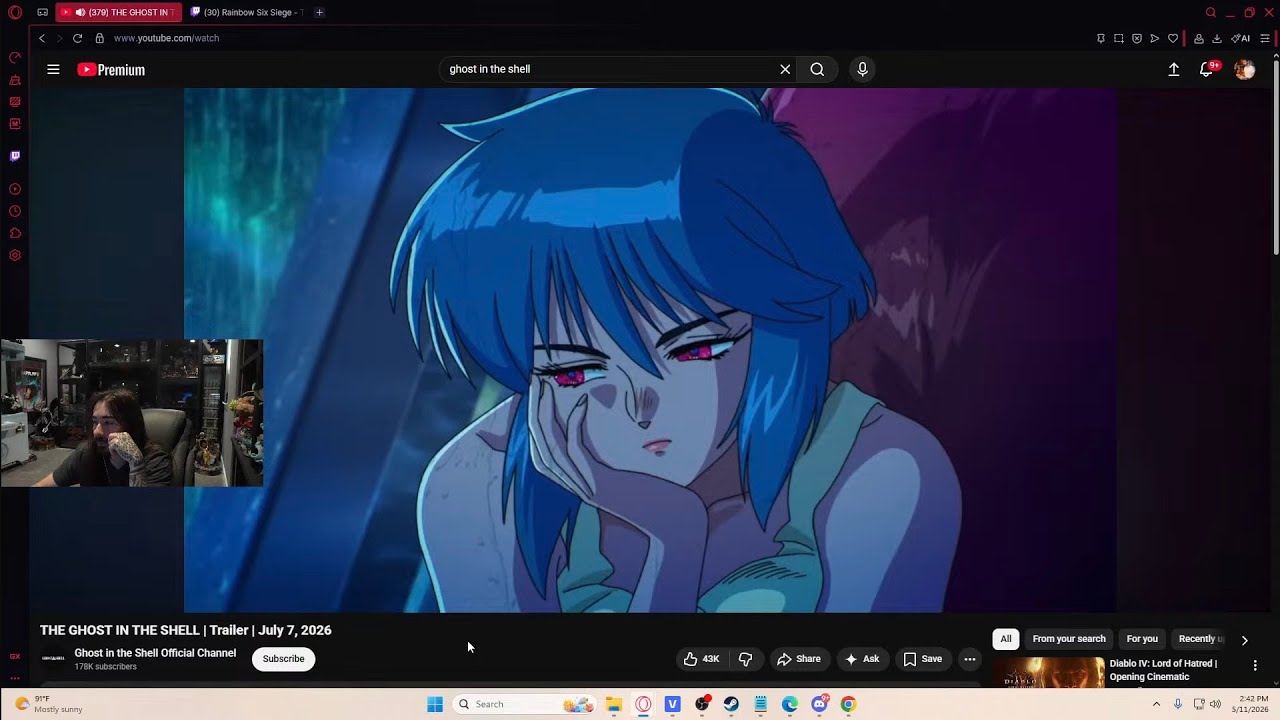Viewport: 1280px width, 720px height.
Task: Open the browser profile icon in toolbar
Action: click(1198, 38)
